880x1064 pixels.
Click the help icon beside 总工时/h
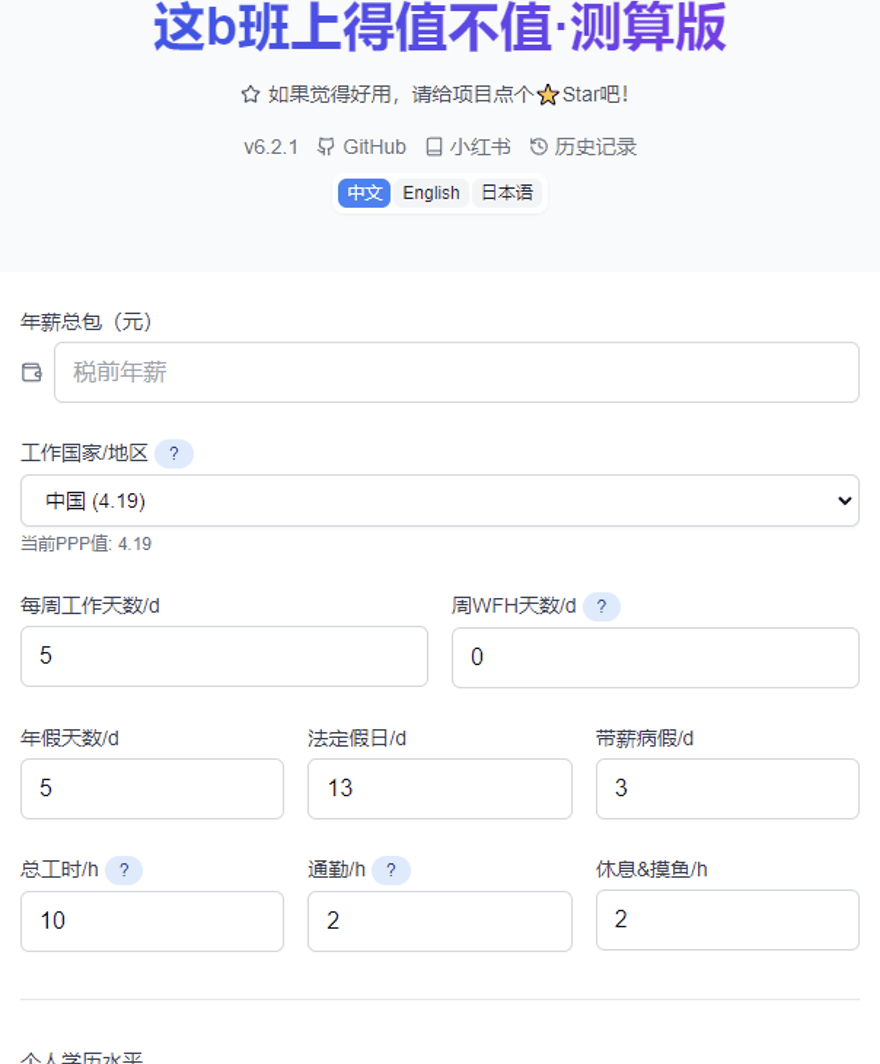pos(124,870)
